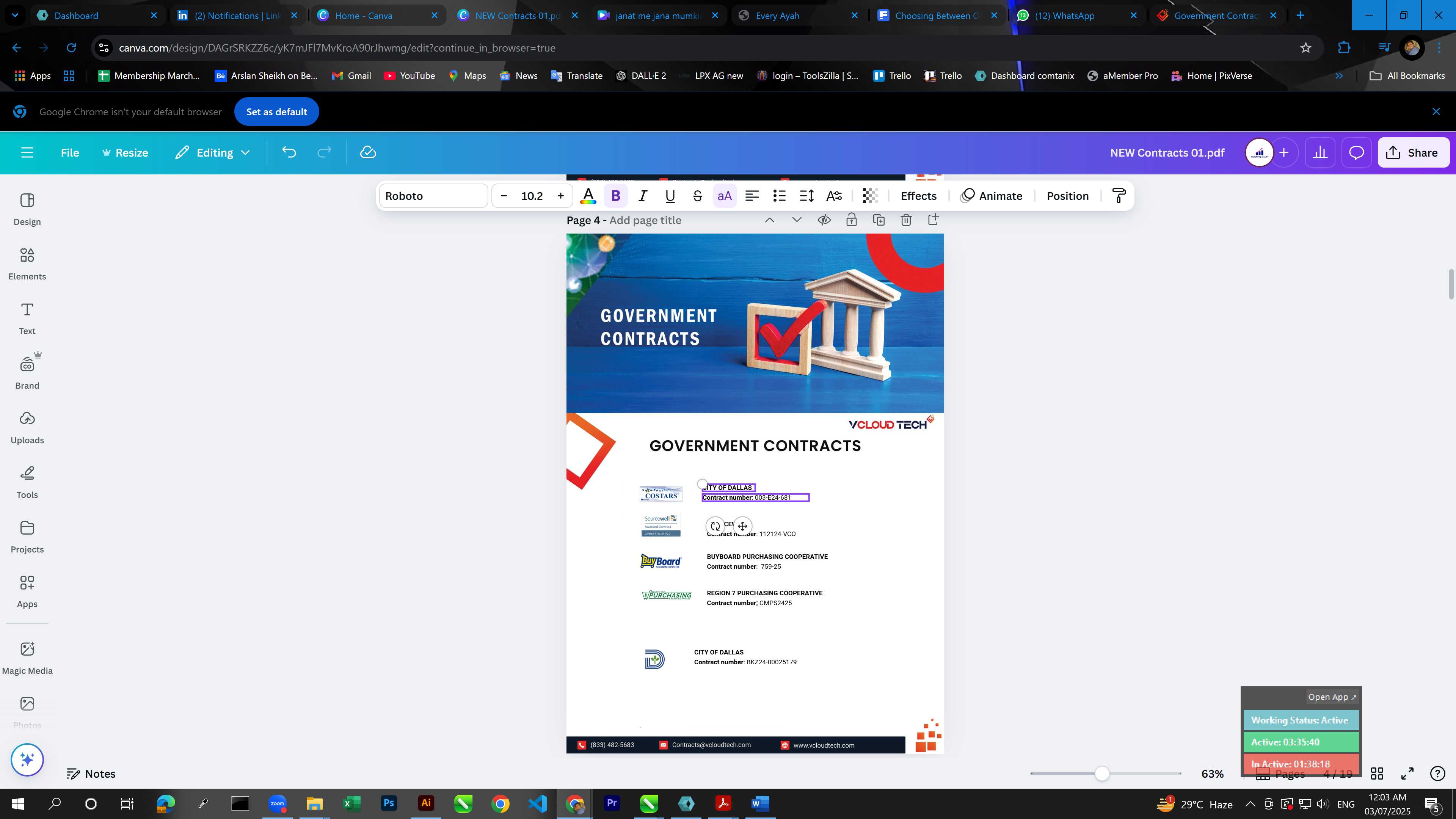The height and width of the screenshot is (819, 1456).
Task: Click Set as default browser button
Action: click(x=276, y=112)
